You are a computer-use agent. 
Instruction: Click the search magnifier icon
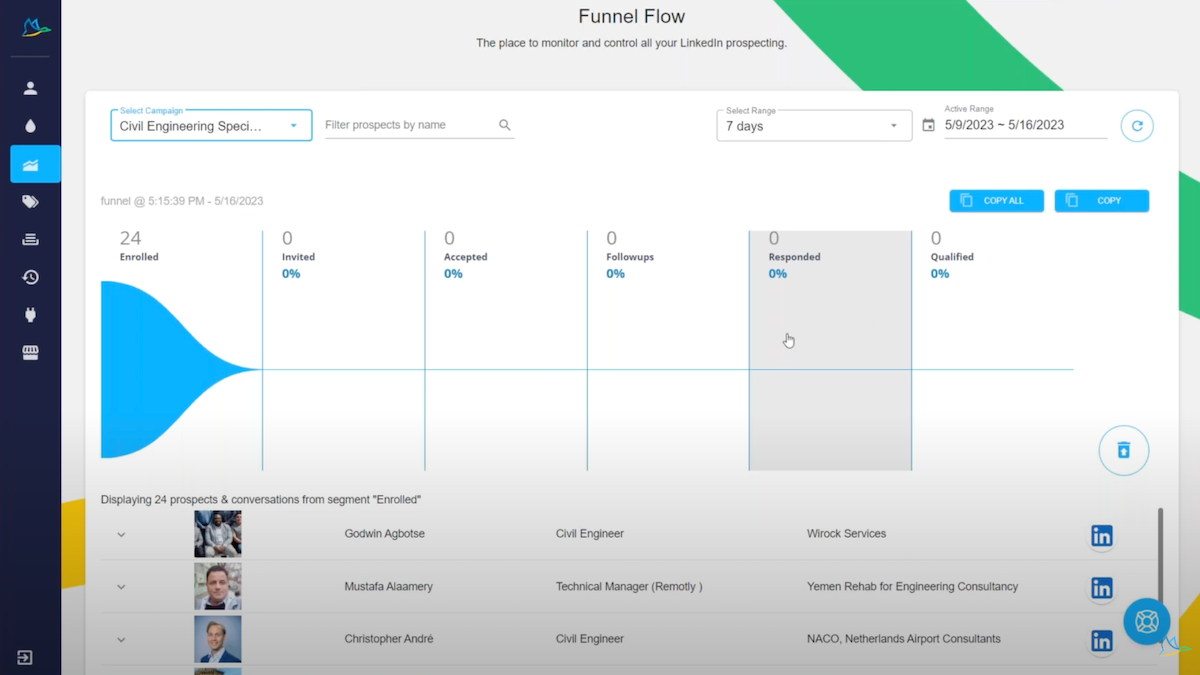(x=505, y=125)
